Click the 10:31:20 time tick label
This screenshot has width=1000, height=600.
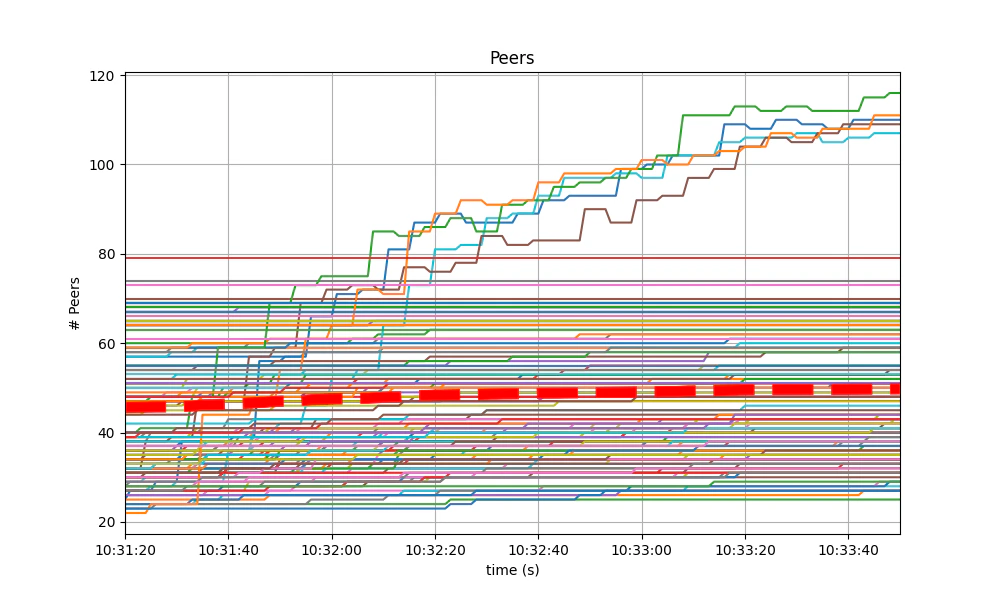[126, 550]
